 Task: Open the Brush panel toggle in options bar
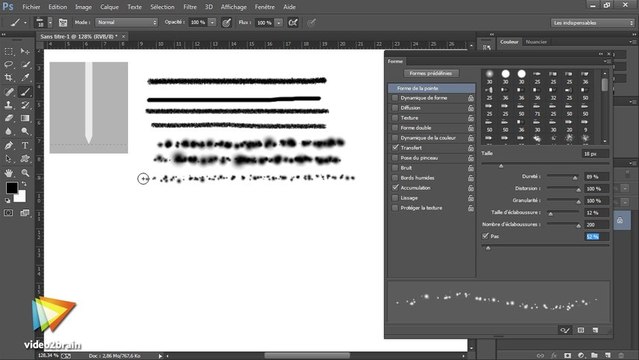(63, 22)
